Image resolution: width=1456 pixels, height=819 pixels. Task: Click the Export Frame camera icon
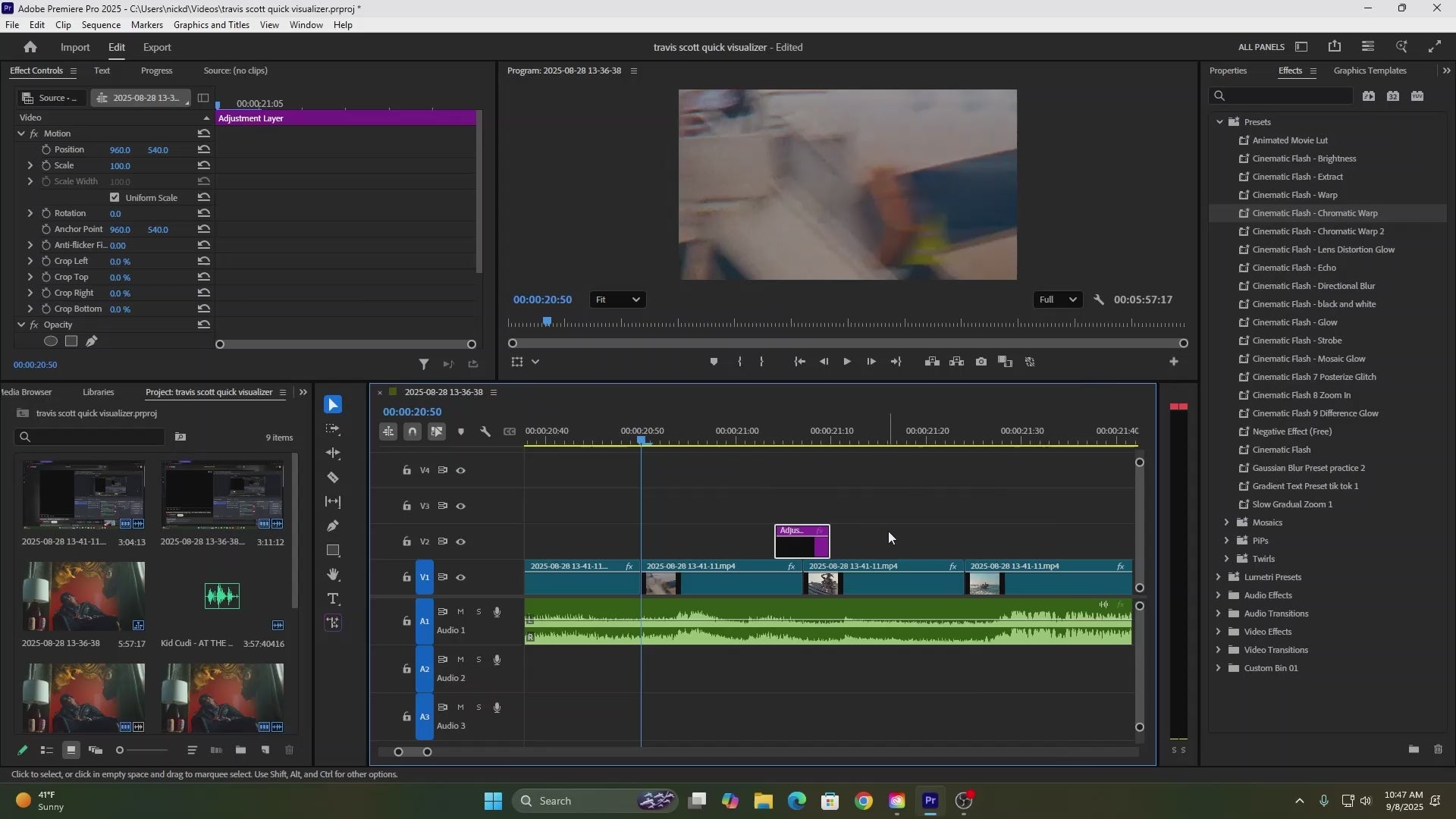pyautogui.click(x=981, y=362)
